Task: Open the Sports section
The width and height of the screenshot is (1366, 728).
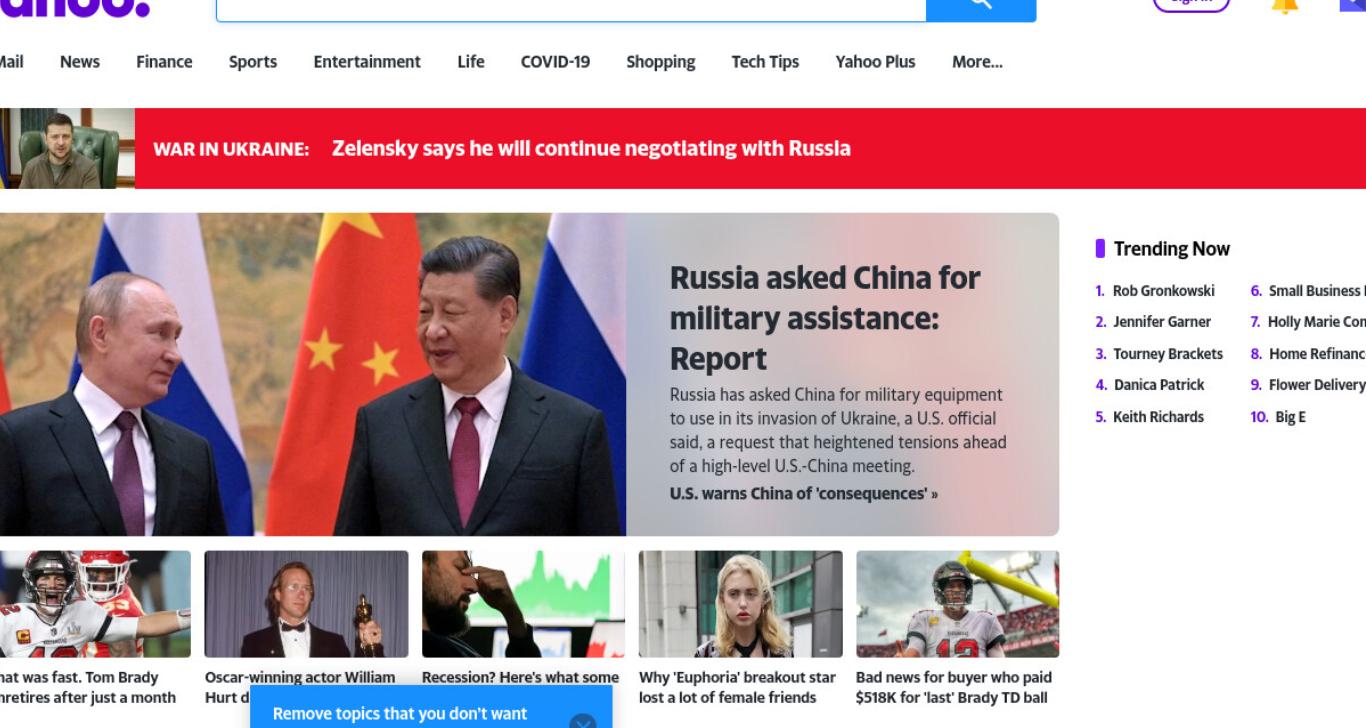Action: click(x=253, y=62)
